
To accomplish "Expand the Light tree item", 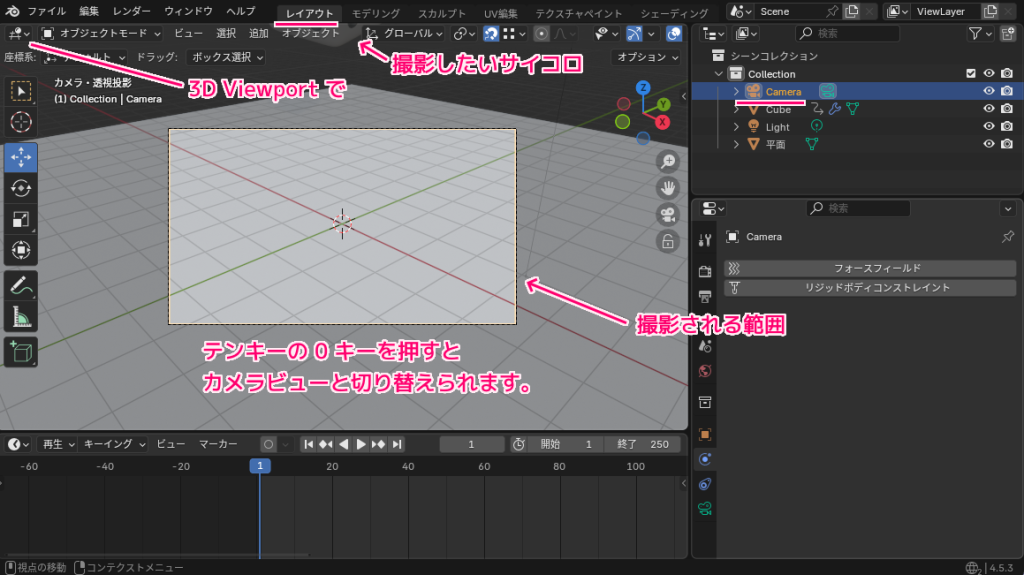I will click(x=736, y=127).
